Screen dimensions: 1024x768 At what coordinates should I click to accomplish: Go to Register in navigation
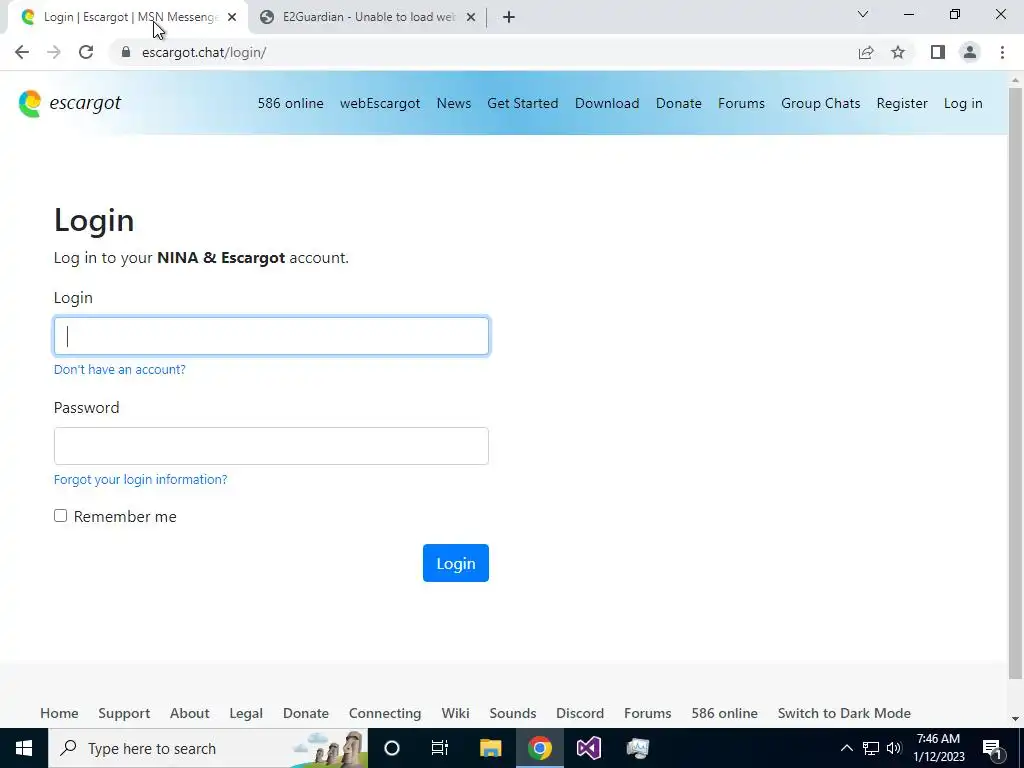point(902,103)
